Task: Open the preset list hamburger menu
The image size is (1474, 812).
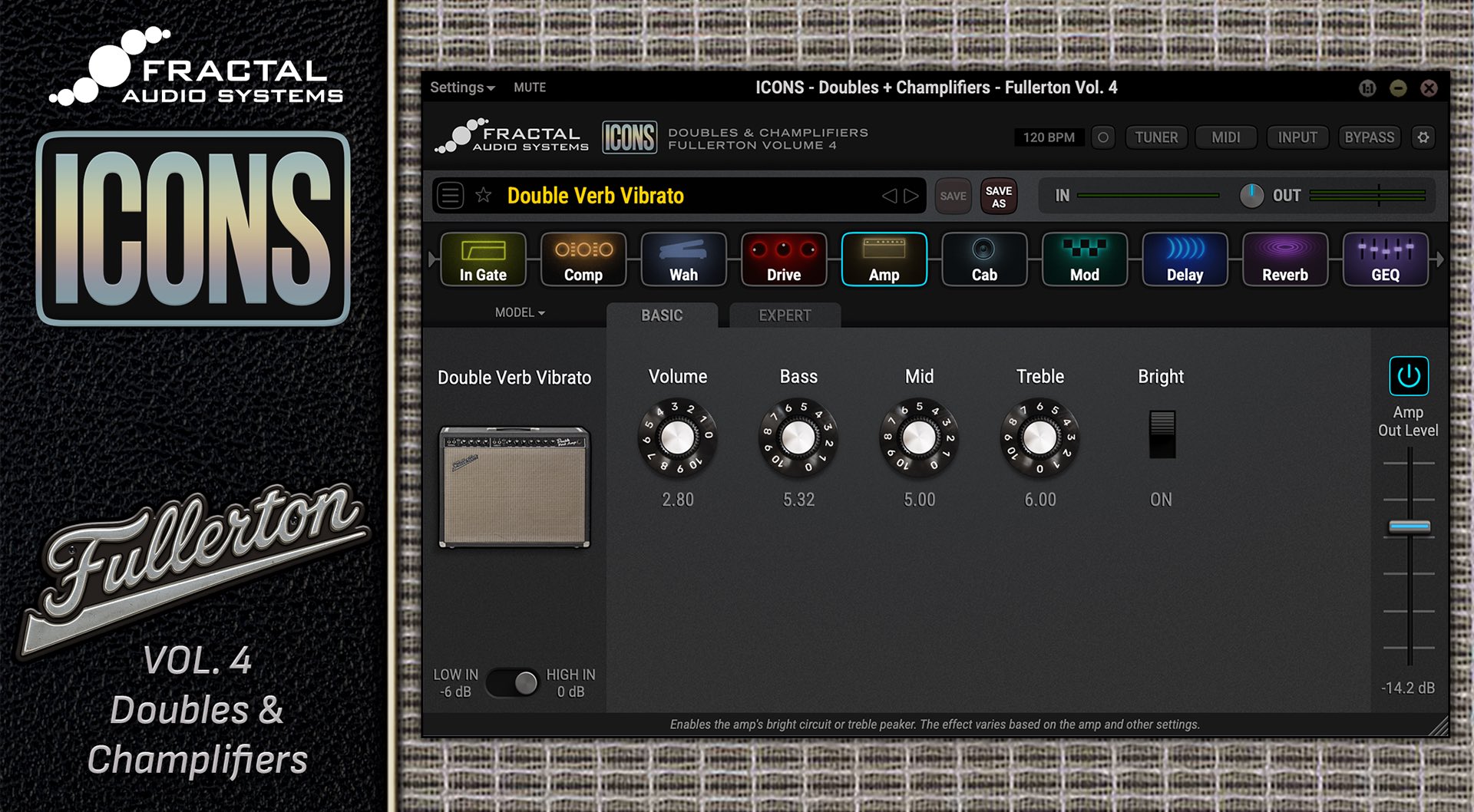Action: 451,195
